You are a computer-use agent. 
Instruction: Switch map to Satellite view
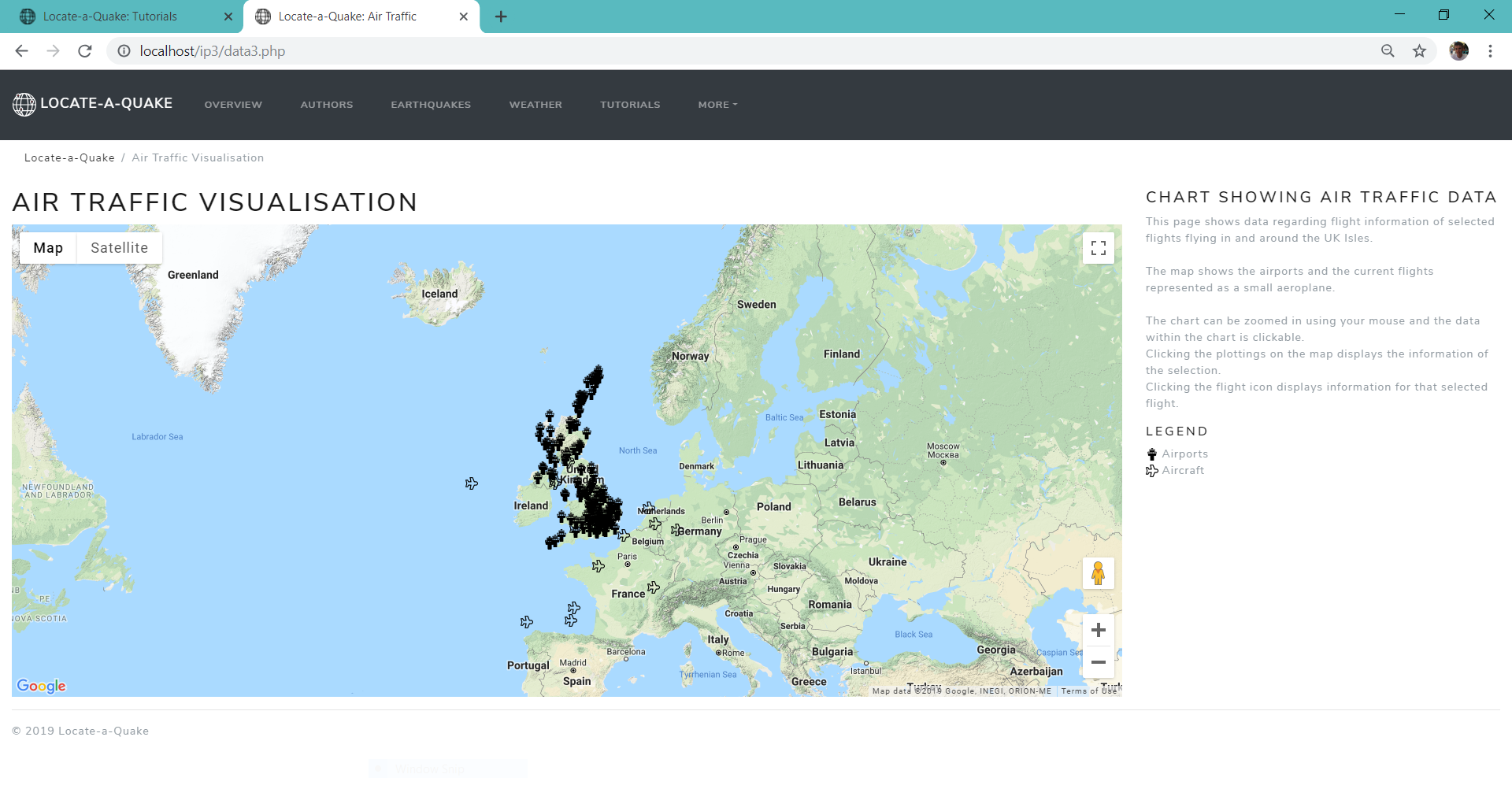pos(119,248)
